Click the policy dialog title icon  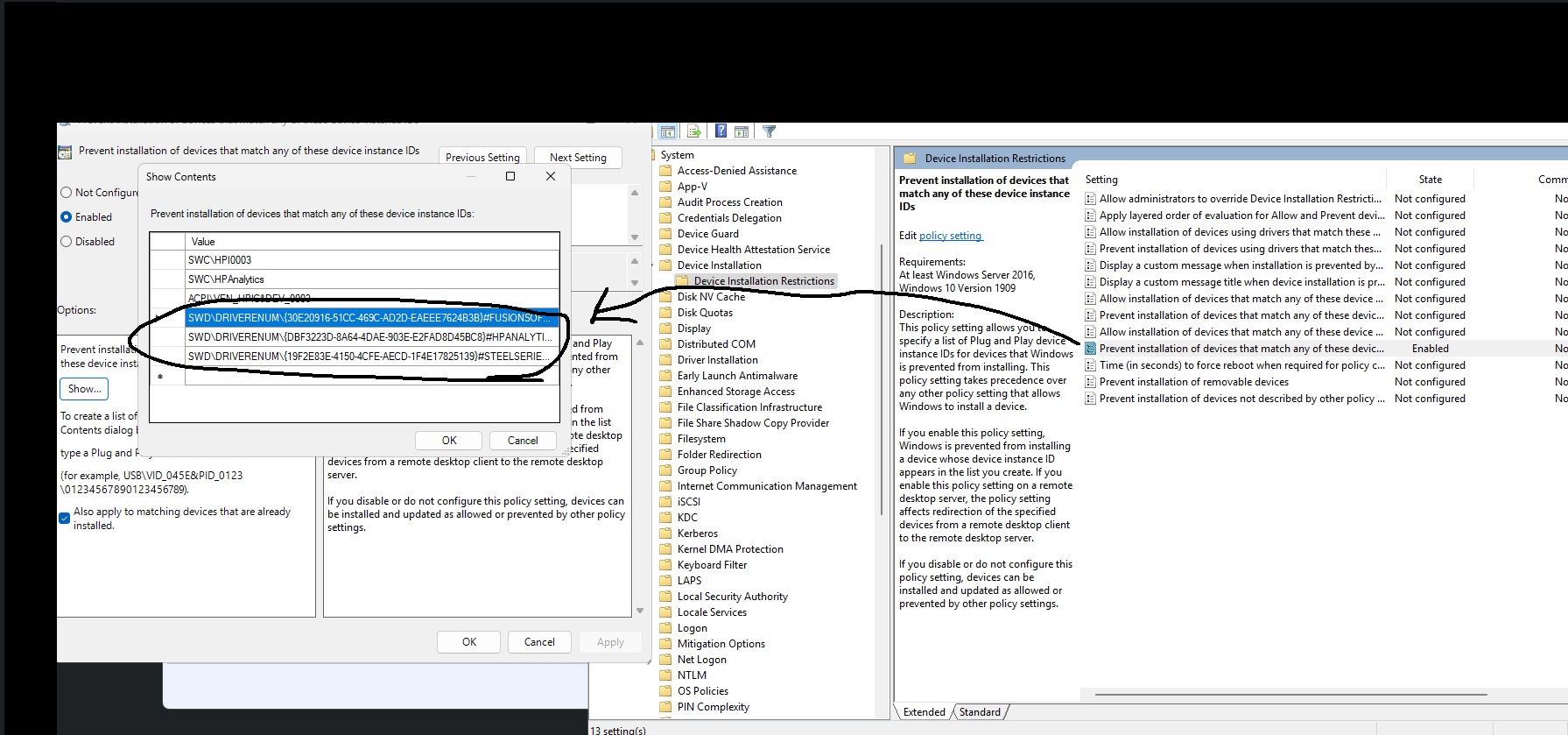point(65,152)
